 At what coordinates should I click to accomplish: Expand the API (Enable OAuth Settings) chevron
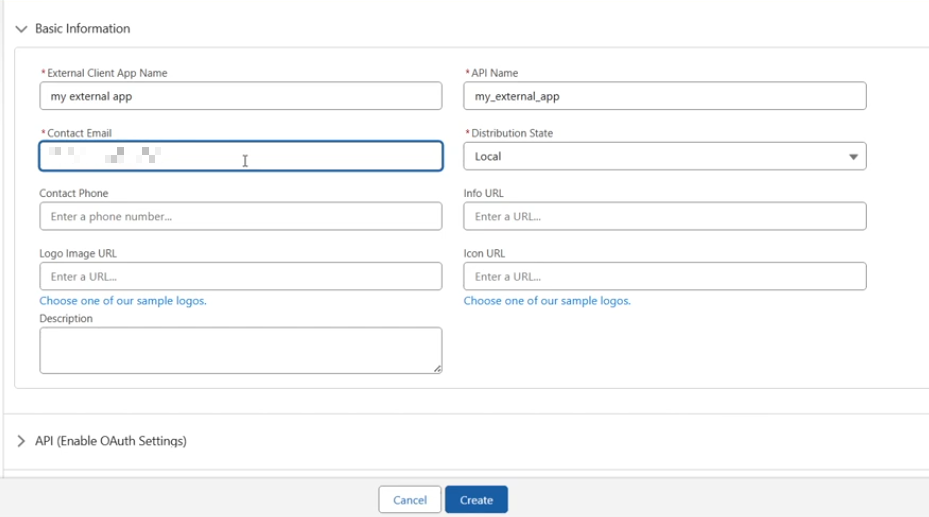coord(21,441)
